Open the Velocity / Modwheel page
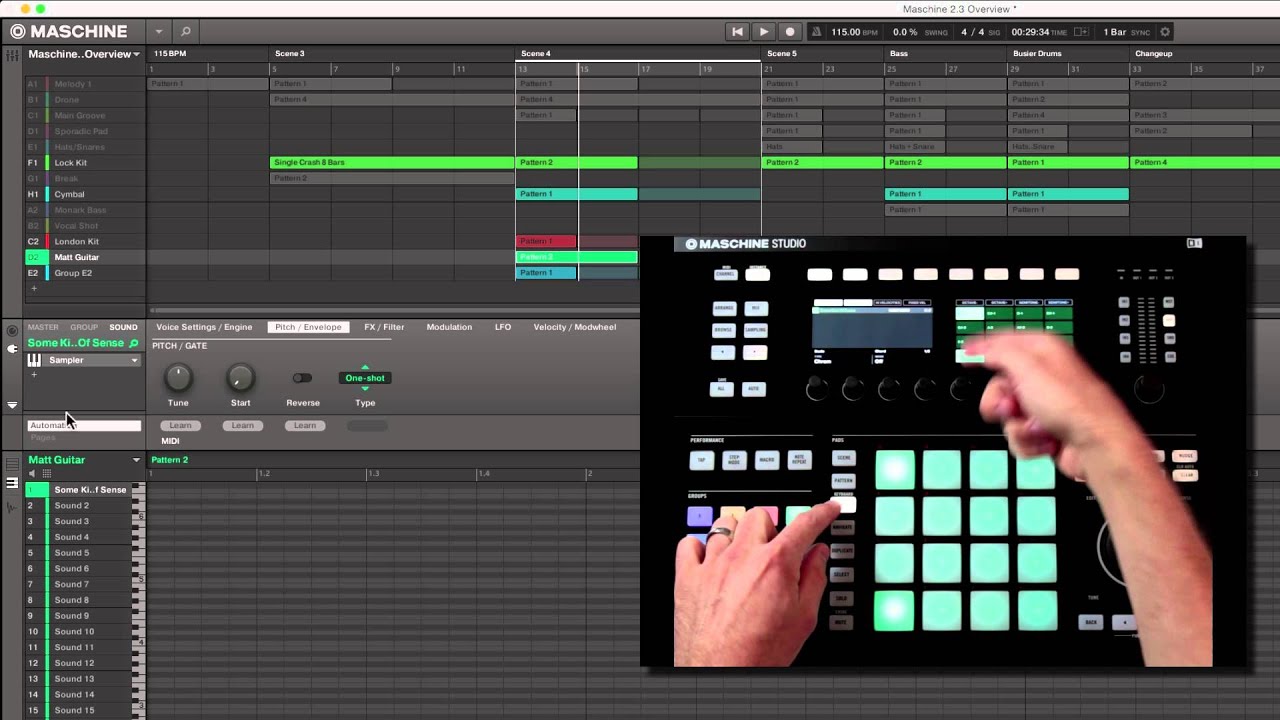1280x720 pixels. 575,327
